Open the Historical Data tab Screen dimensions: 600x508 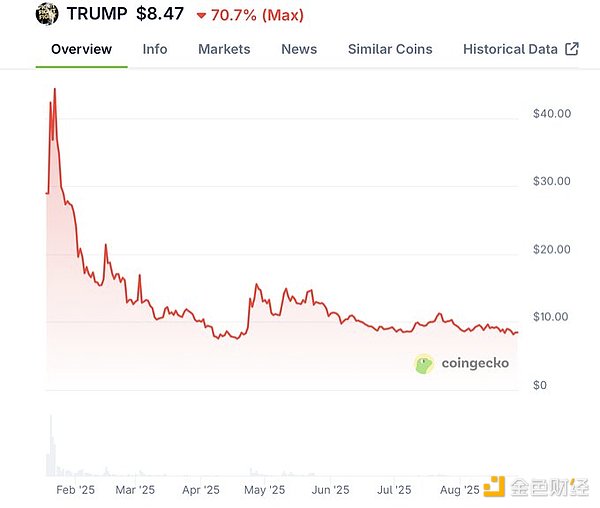pyautogui.click(x=510, y=49)
